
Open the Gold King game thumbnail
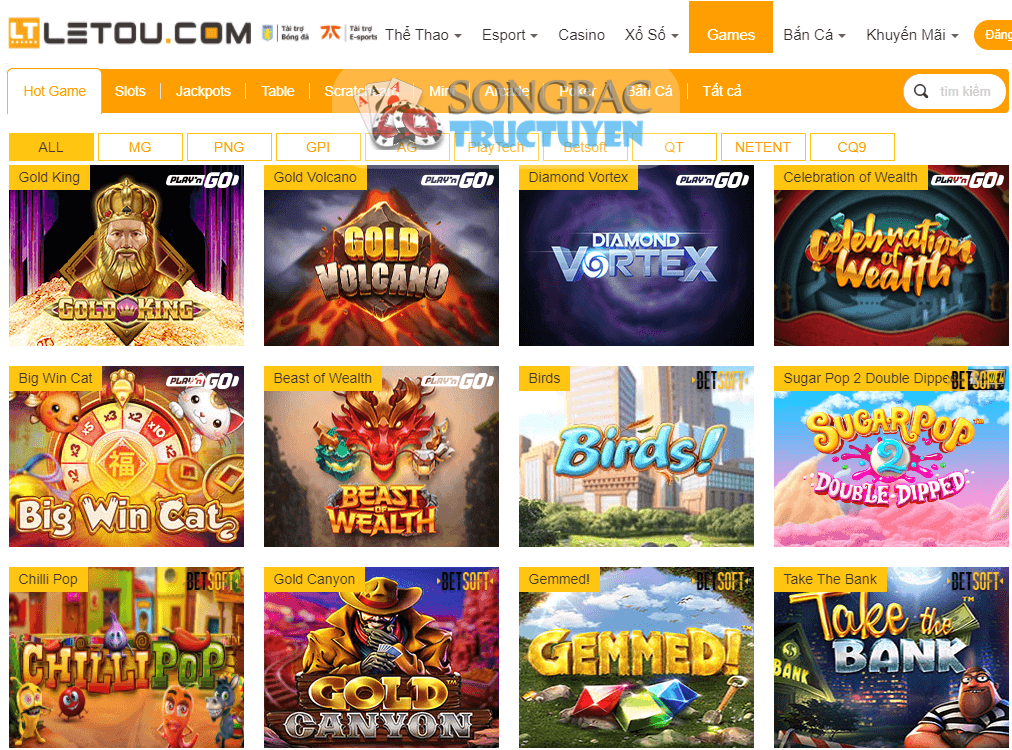pos(126,256)
